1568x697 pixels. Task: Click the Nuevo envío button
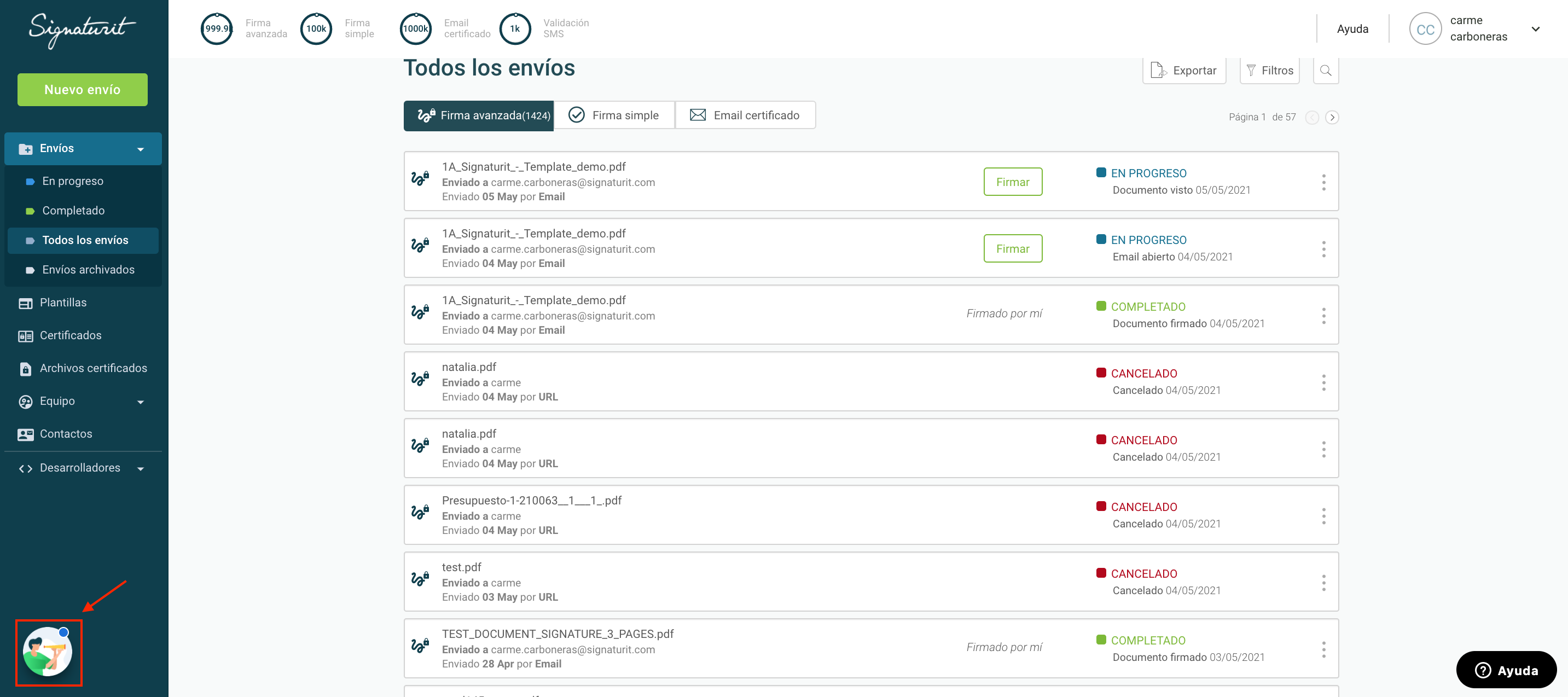click(x=82, y=90)
